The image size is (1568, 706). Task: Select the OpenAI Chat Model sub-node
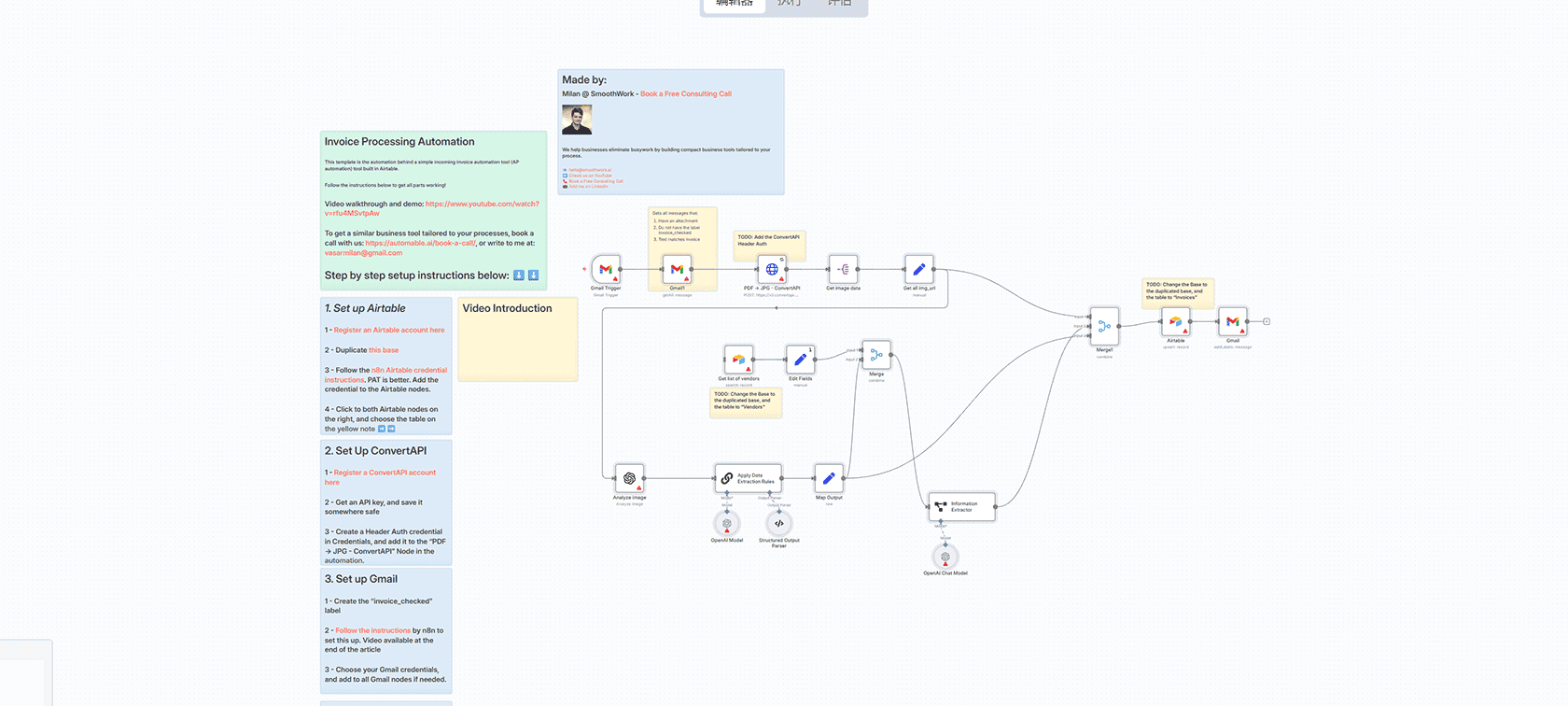[945, 558]
